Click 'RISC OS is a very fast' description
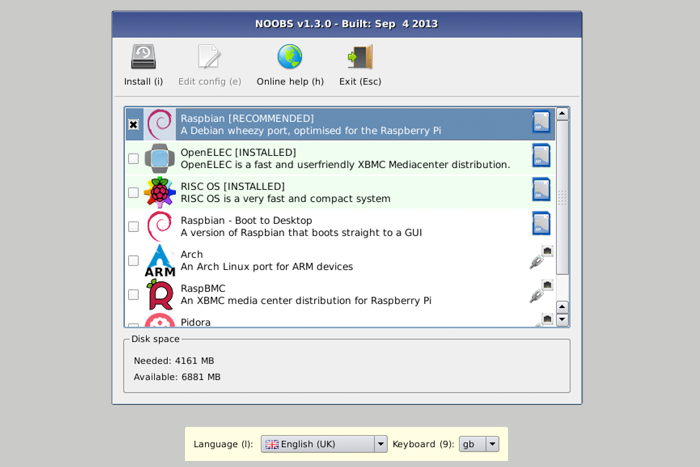 [x=285, y=199]
